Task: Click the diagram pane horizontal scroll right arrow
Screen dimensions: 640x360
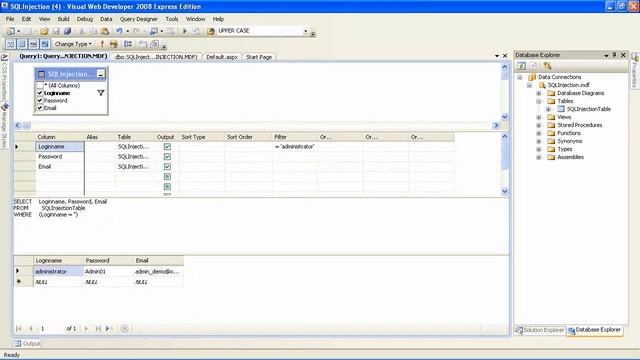Action: pos(496,125)
